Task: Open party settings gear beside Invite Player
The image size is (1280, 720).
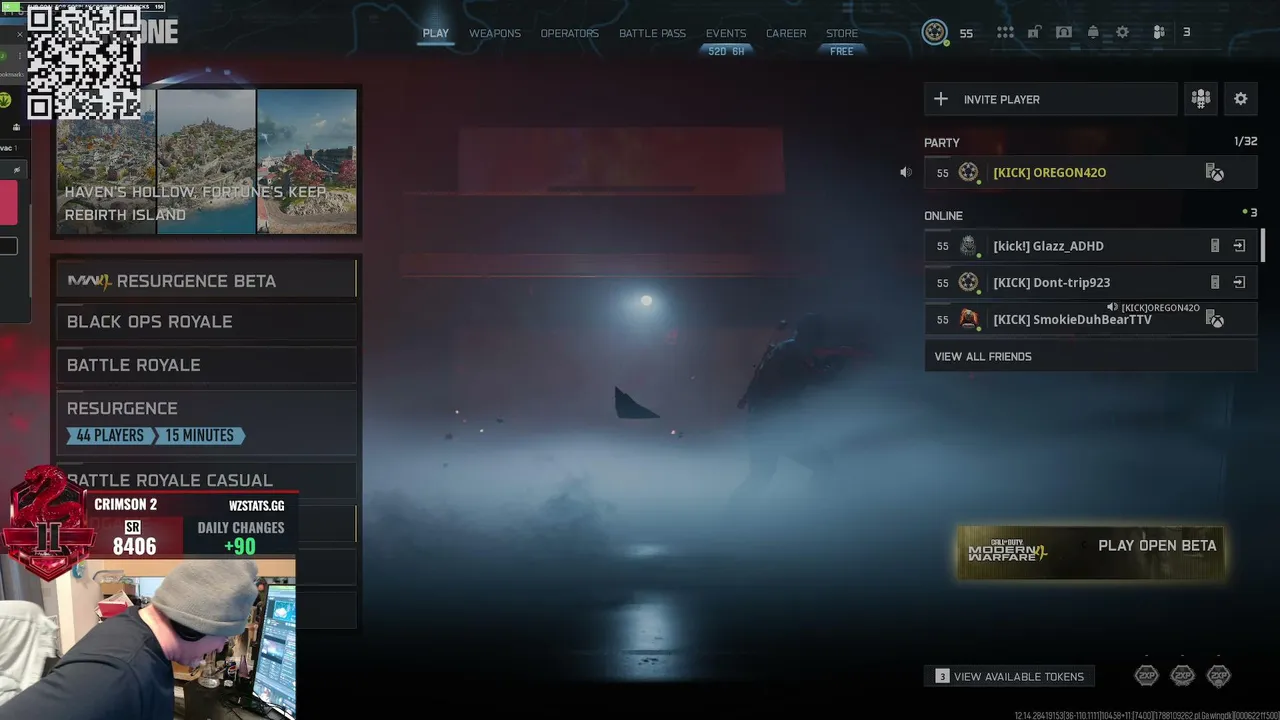Action: 1241,99
